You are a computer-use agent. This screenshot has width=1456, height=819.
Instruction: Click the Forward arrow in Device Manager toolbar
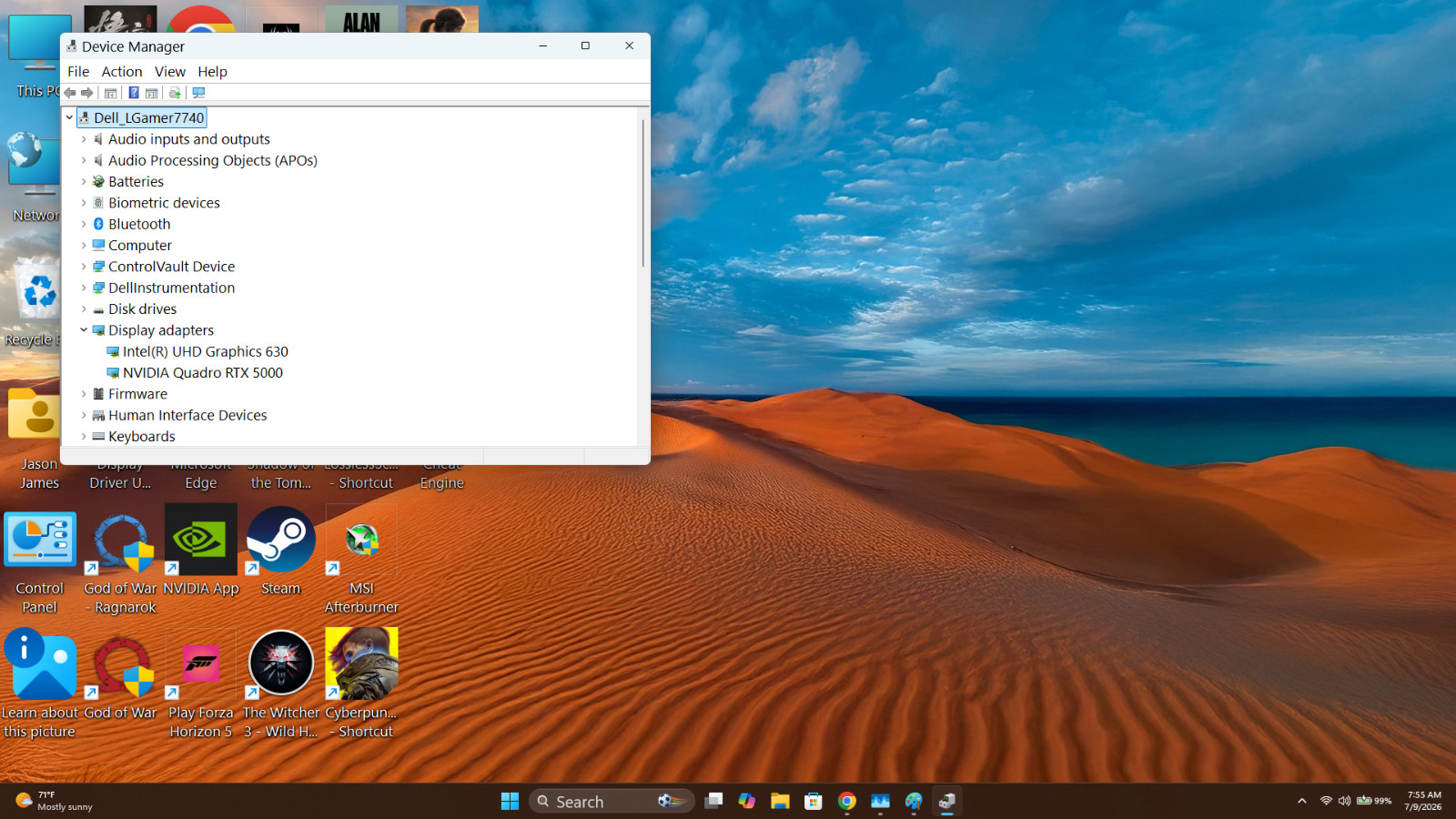[x=87, y=93]
